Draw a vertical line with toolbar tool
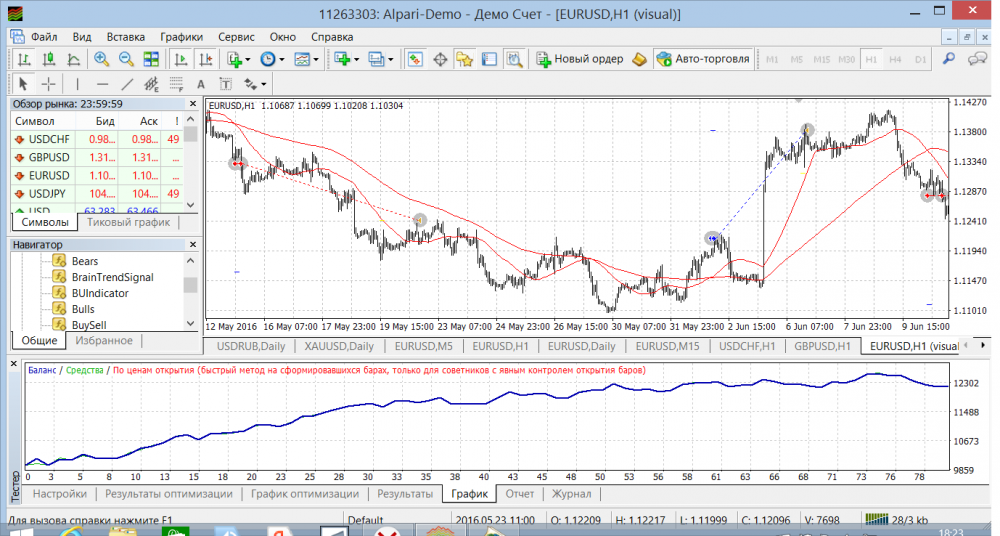Screen dimensions: 1000x536 (x=76, y=84)
